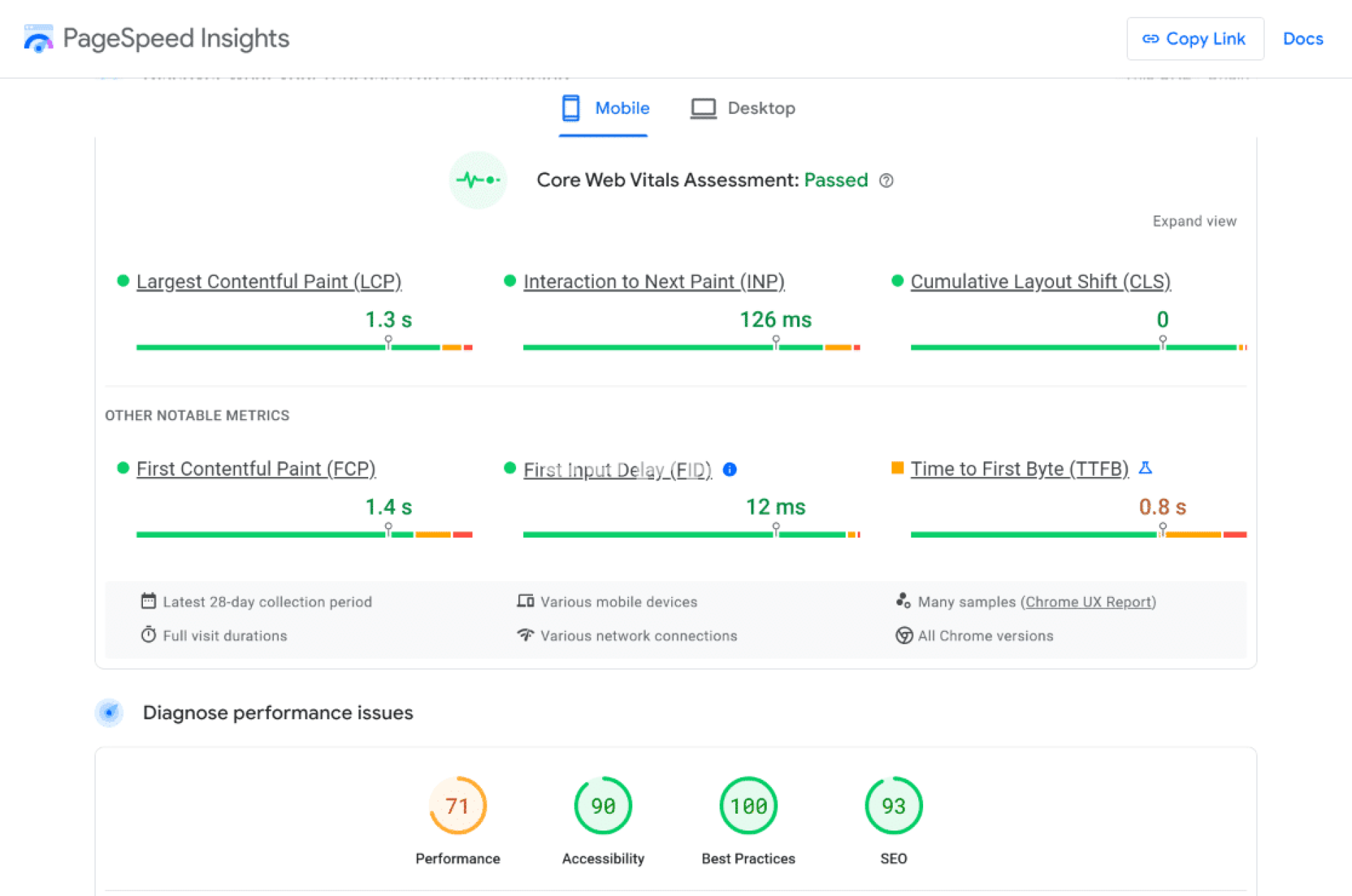Click the 93 SEO score gauge
Viewport: 1352px width, 896px height.
coord(893,805)
